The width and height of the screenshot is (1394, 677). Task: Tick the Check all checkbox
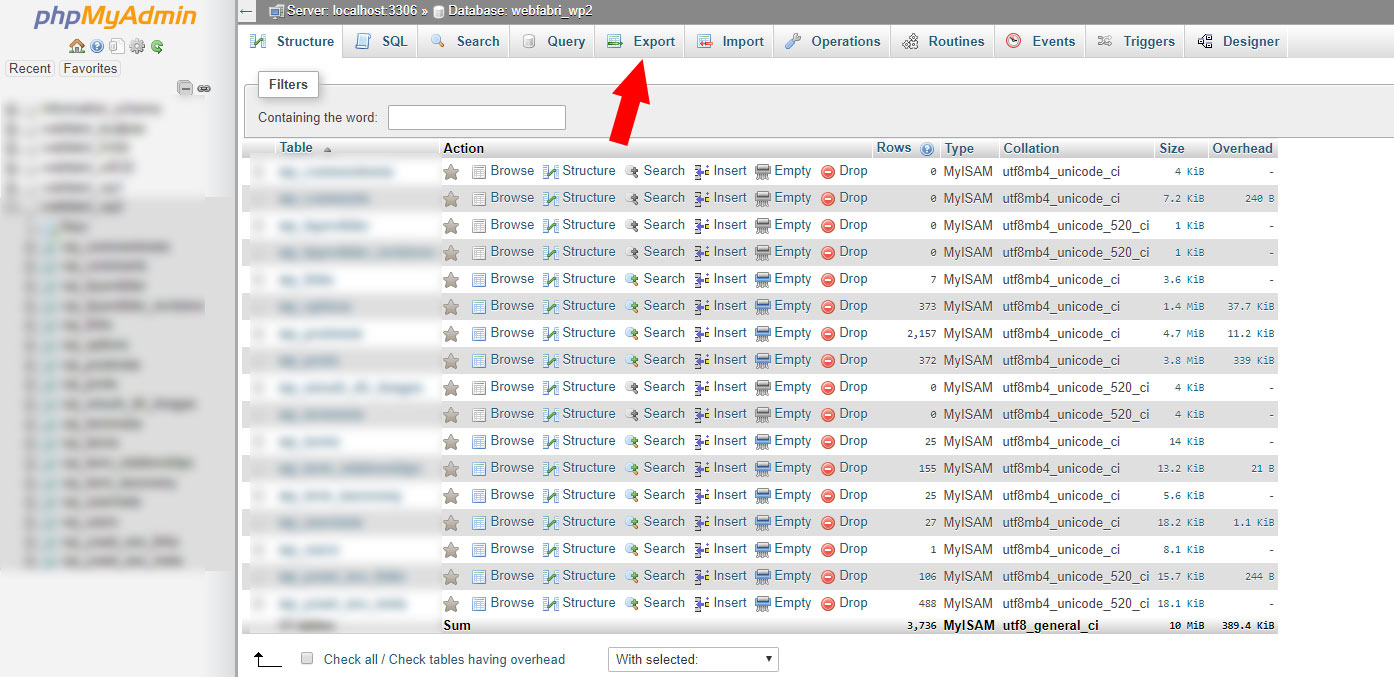308,659
